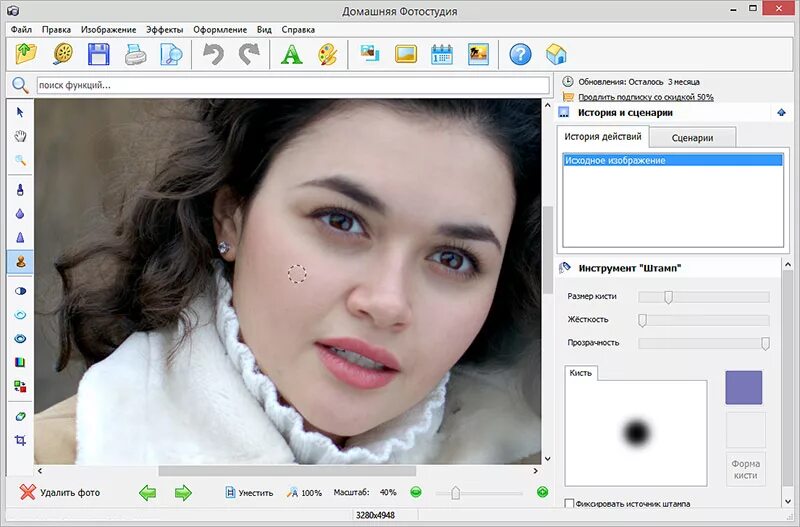Screen dimensions: 800x527
Task: Select the half-dark circle lighten/darken tool
Action: click(x=20, y=291)
